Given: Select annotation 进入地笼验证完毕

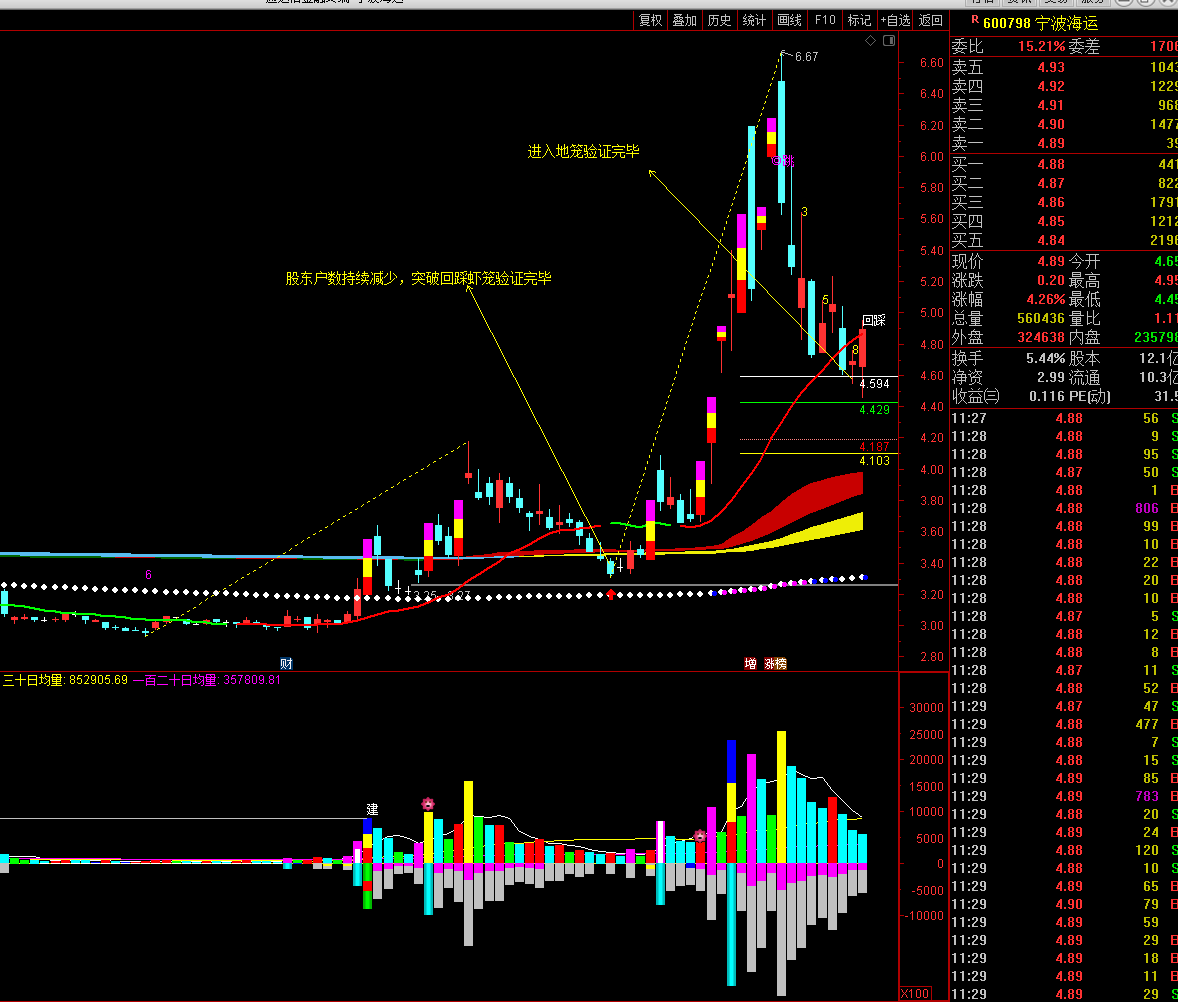Looking at the screenshot, I should (x=583, y=151).
